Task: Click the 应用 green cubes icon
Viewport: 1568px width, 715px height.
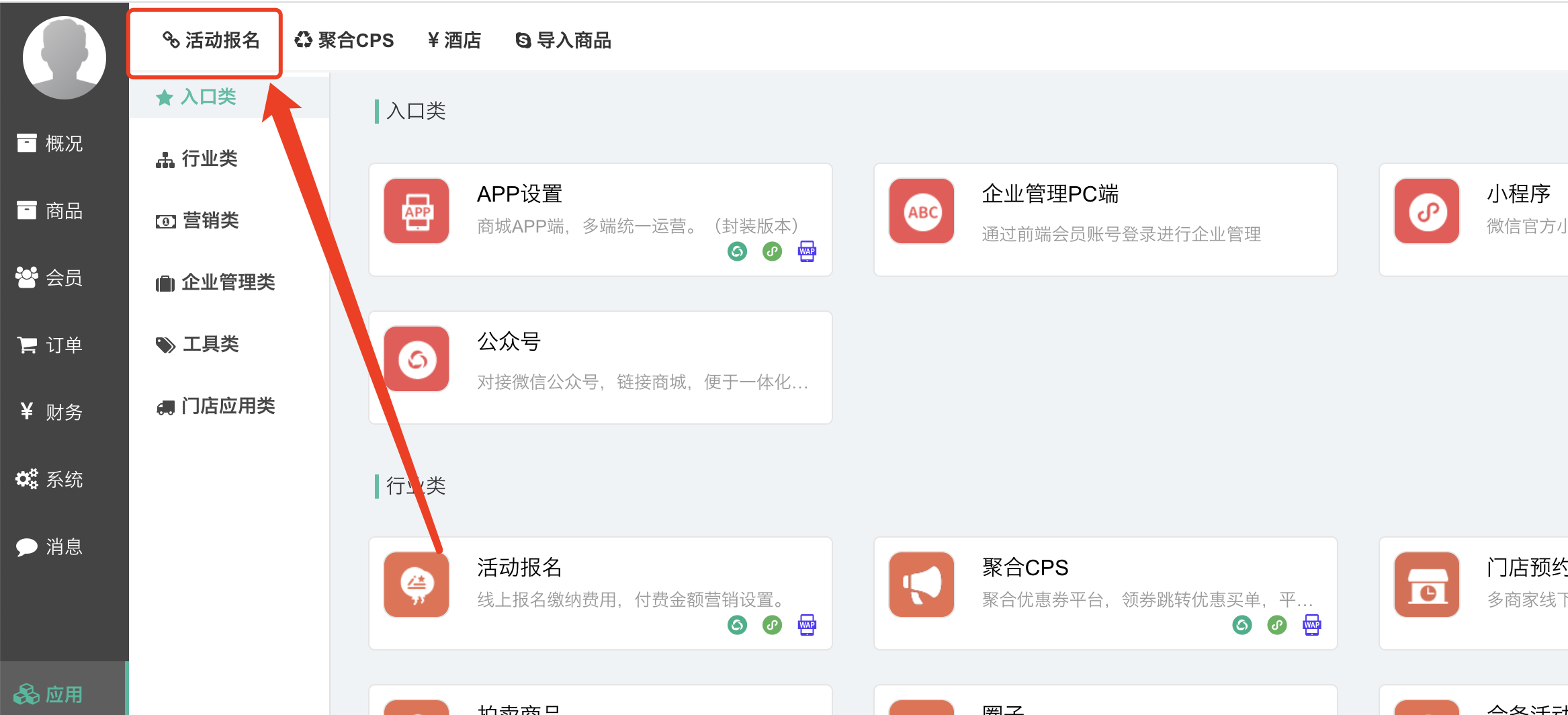Action: click(x=27, y=694)
